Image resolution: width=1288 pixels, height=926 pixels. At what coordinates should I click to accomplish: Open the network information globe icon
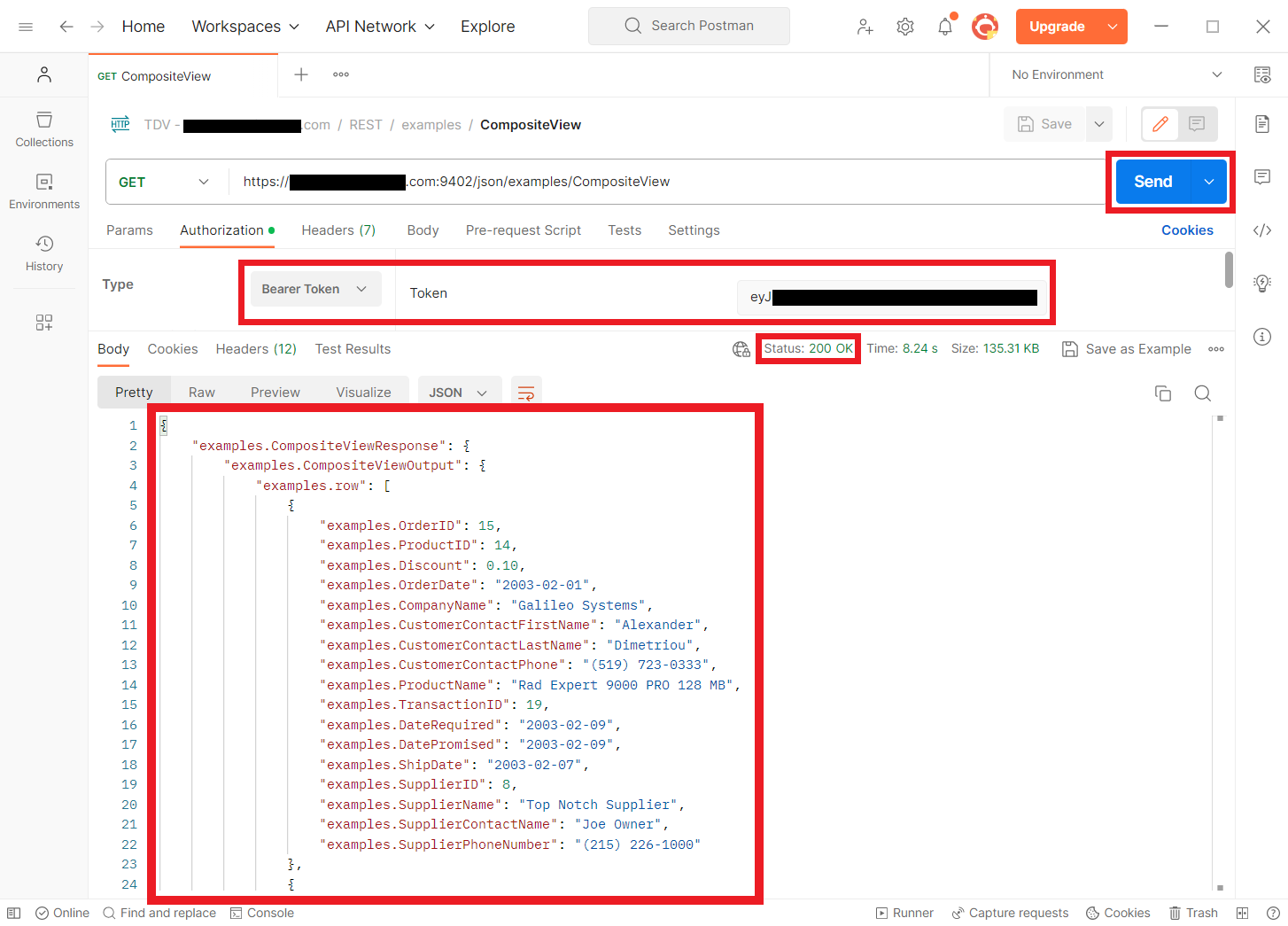(741, 349)
